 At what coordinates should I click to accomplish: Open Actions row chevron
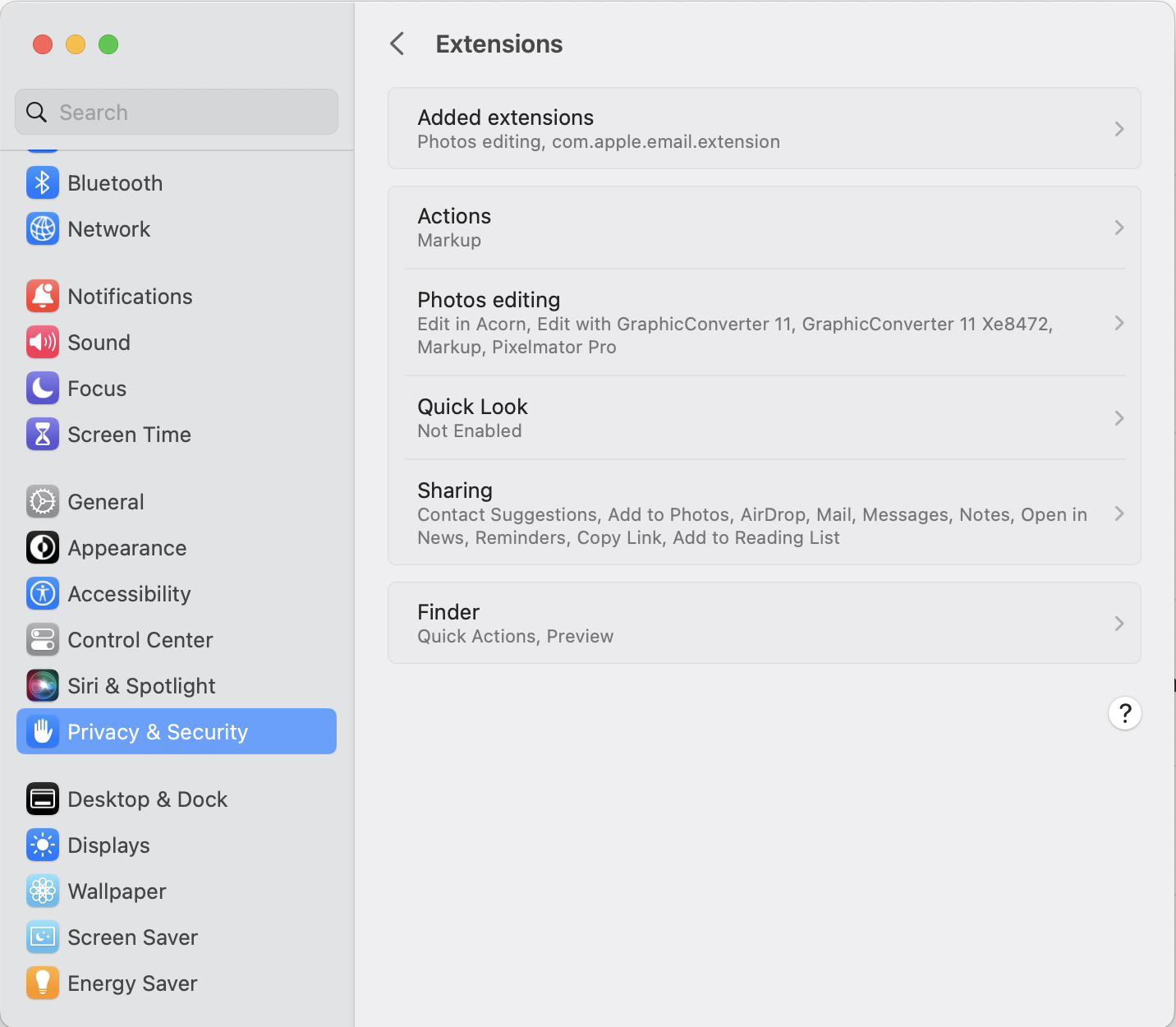tap(1119, 228)
